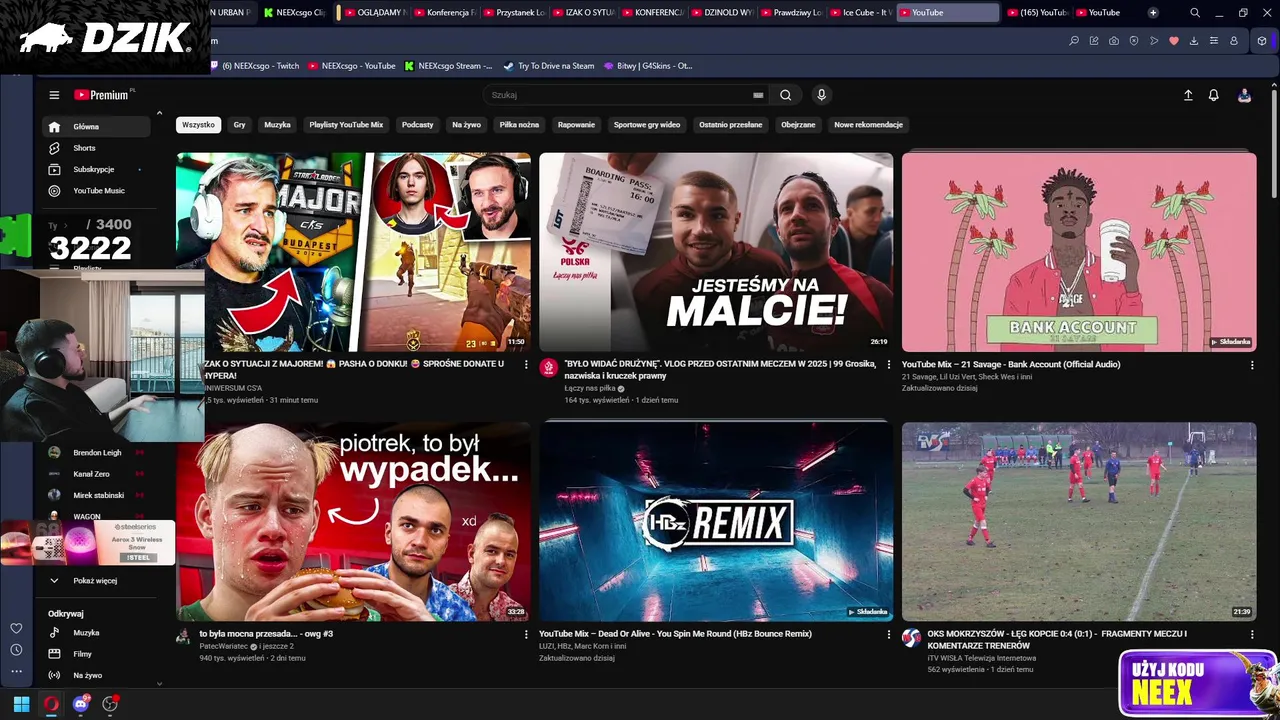Open browser downloads icon
Viewport: 1280px width, 720px height.
click(x=1193, y=41)
